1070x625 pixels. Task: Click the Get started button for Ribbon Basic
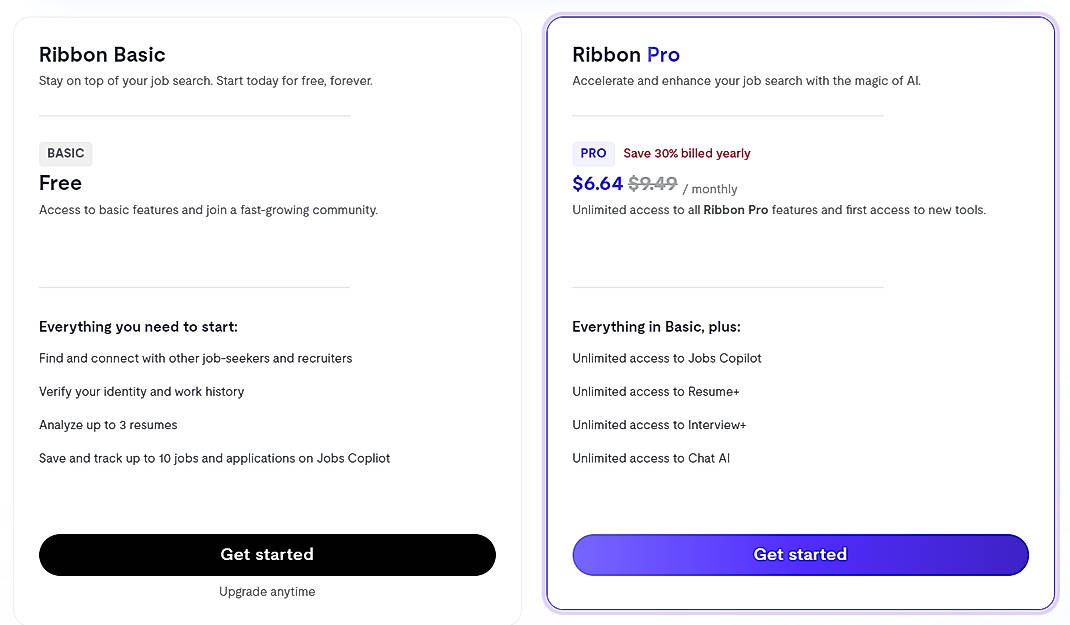[267, 555]
